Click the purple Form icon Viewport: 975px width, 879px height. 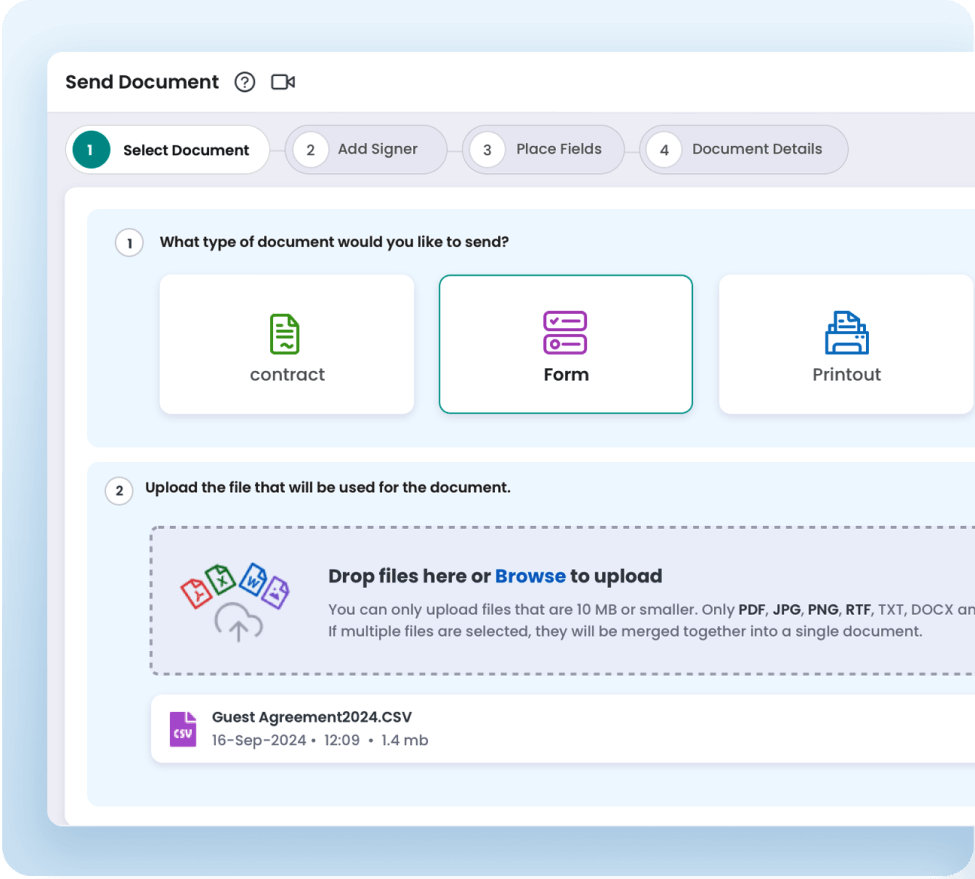(x=565, y=333)
